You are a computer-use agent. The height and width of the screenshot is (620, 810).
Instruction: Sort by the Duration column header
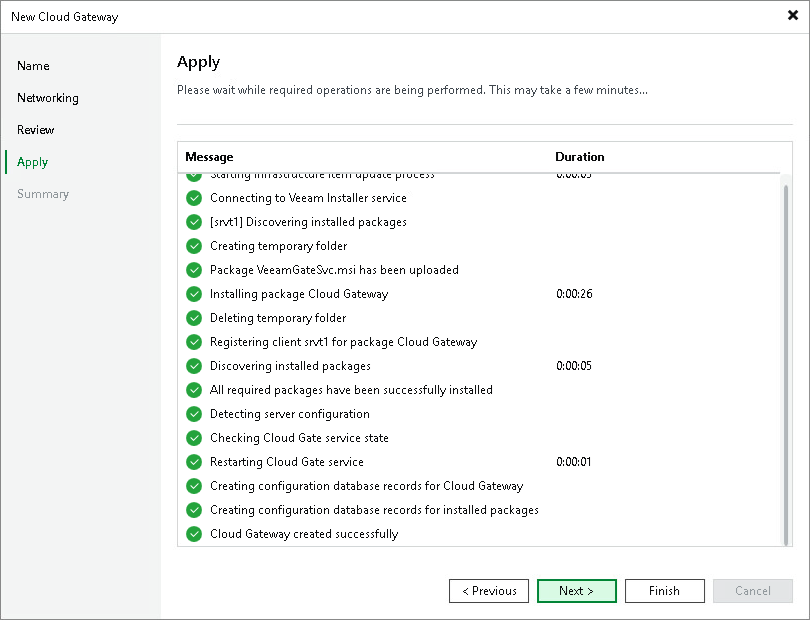580,157
